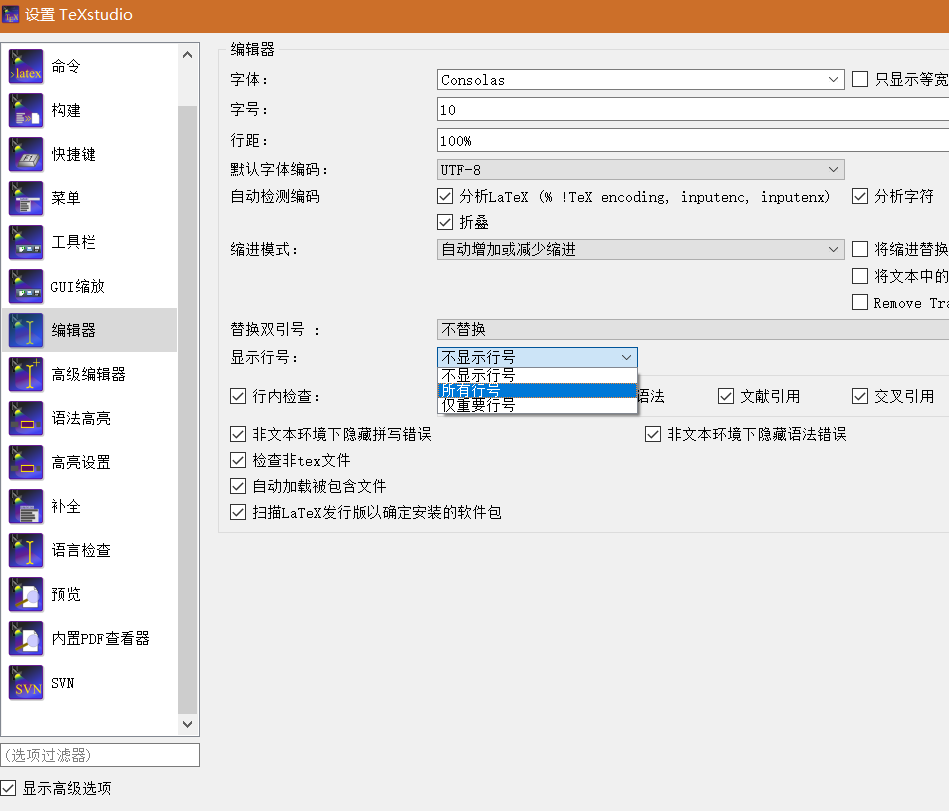Disable 折叠 checkbox
Screen dimensions: 949x811
pyautogui.click(x=445, y=222)
